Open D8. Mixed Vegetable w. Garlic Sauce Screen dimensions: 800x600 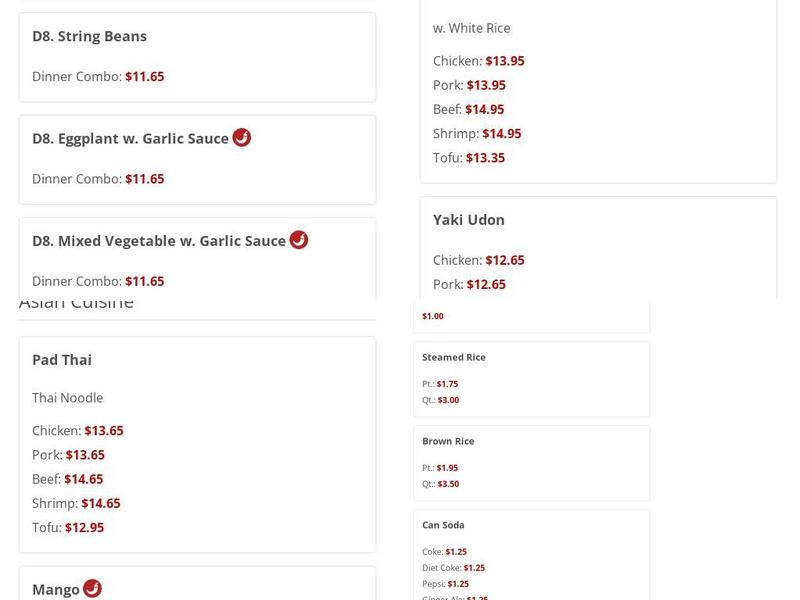(x=159, y=241)
